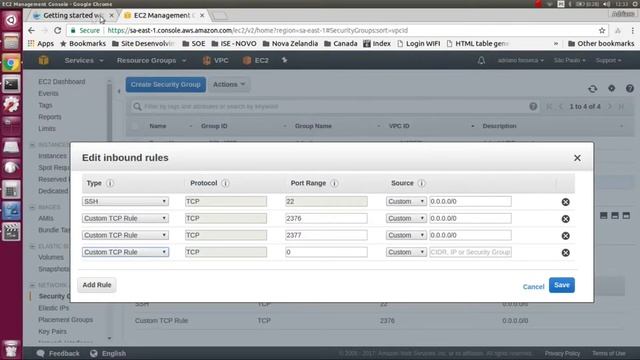Open Source dropdown for port 0 rule
This screenshot has width=640, height=360.
pyautogui.click(x=406, y=252)
